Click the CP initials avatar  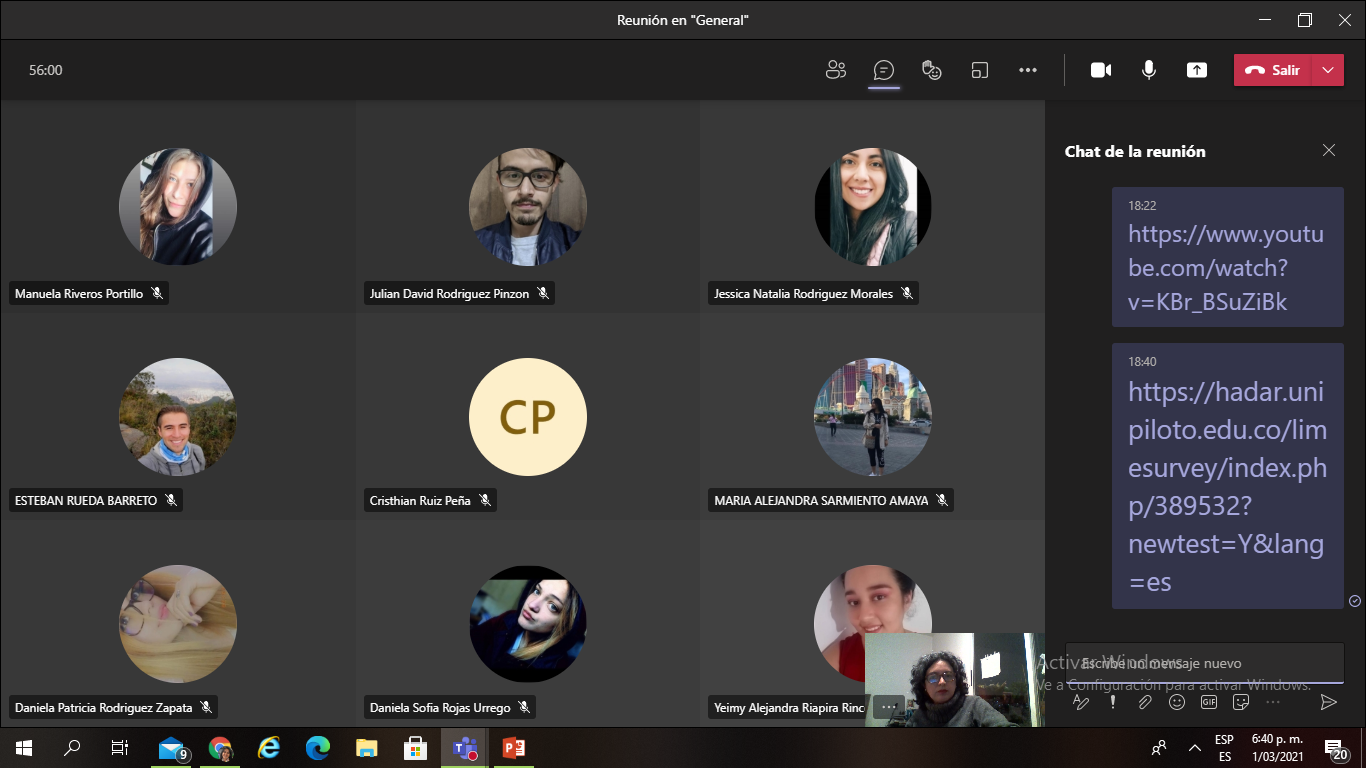click(528, 416)
